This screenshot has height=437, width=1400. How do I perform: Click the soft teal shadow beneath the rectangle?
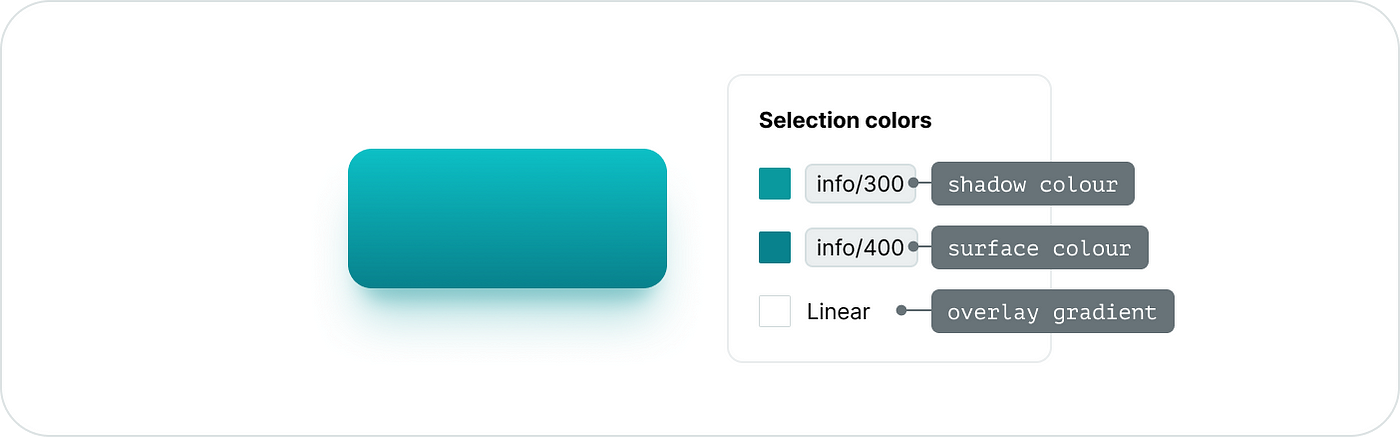point(507,305)
